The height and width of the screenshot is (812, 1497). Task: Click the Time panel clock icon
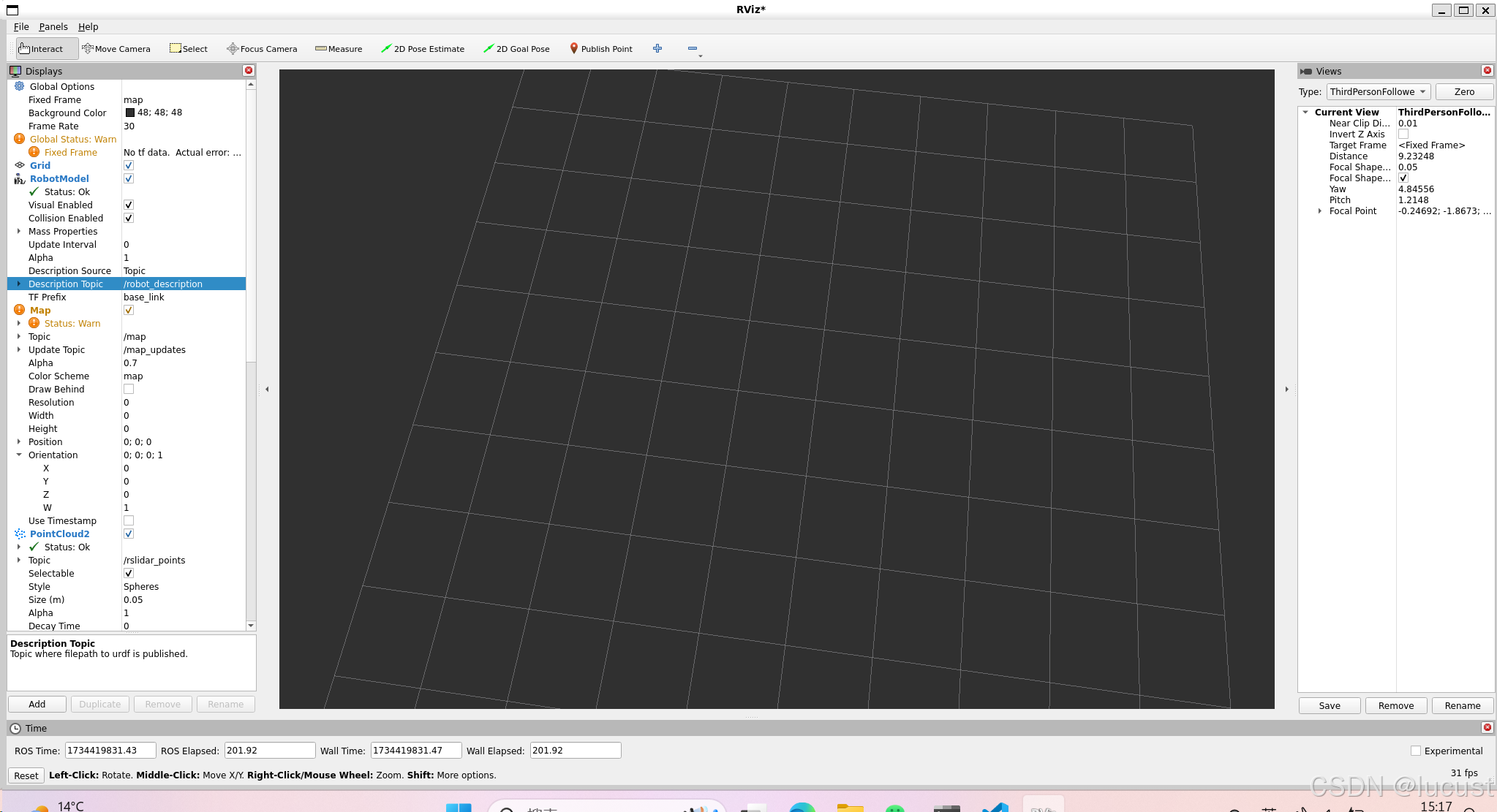pos(15,728)
